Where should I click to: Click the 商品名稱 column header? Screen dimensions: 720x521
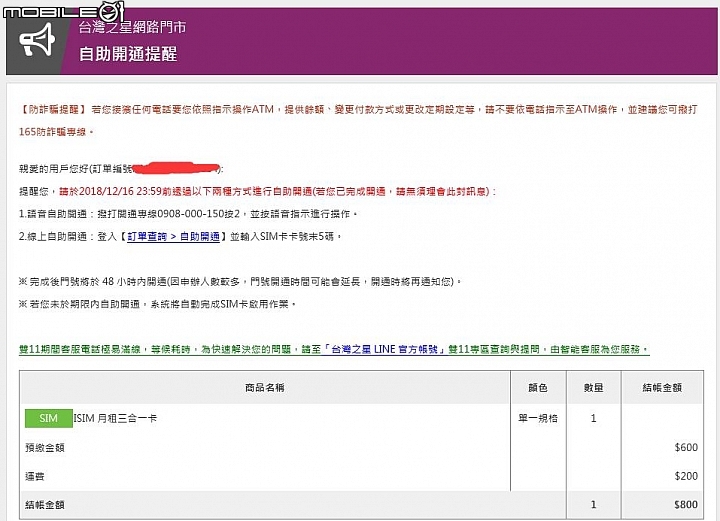point(264,387)
